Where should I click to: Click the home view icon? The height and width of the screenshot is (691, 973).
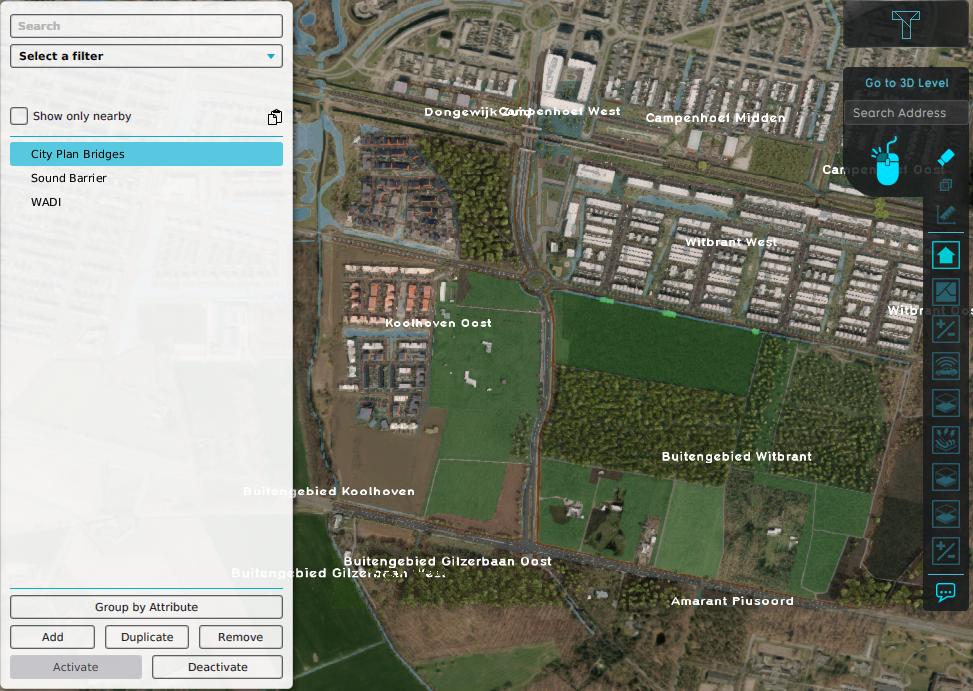pos(945,255)
